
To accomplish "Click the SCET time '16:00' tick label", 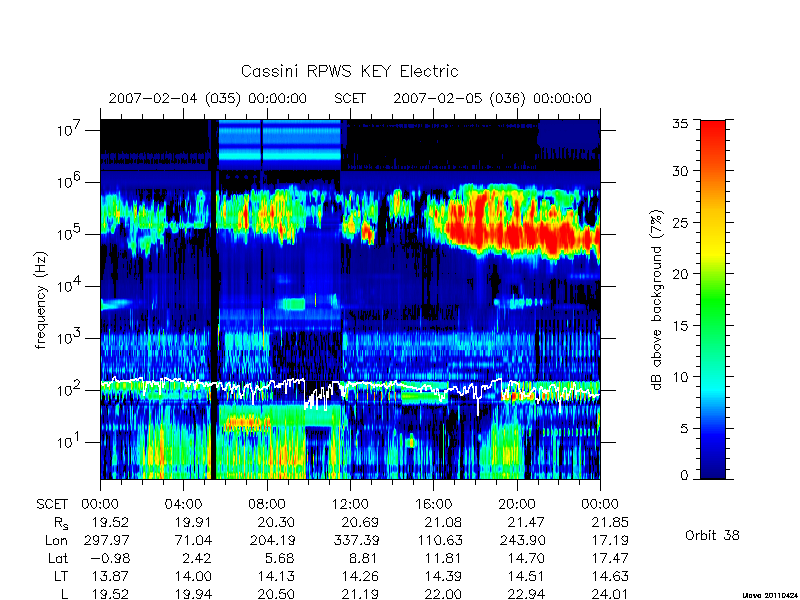I will (433, 505).
